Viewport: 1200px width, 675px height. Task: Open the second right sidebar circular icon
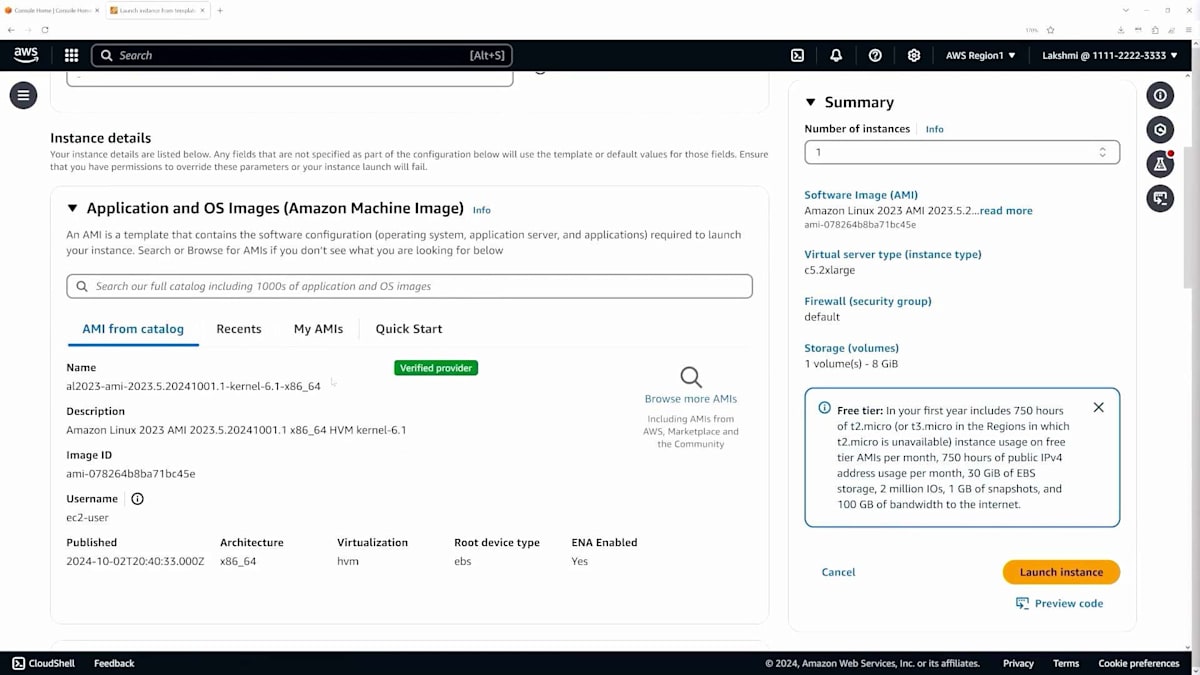point(1160,130)
